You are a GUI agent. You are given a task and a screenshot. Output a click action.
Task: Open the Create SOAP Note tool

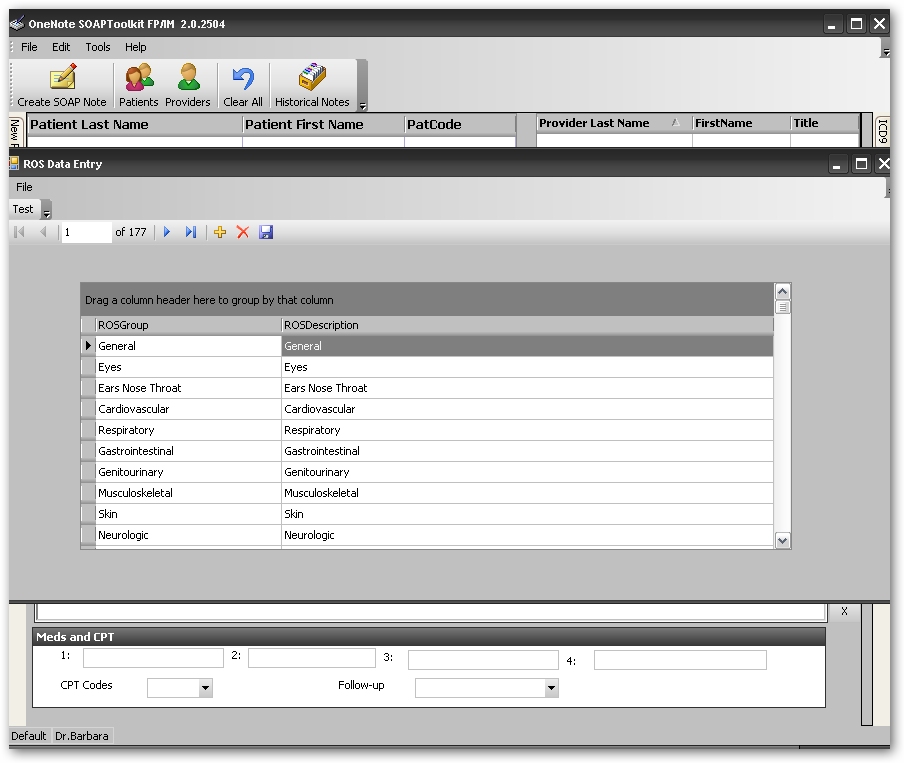point(62,85)
